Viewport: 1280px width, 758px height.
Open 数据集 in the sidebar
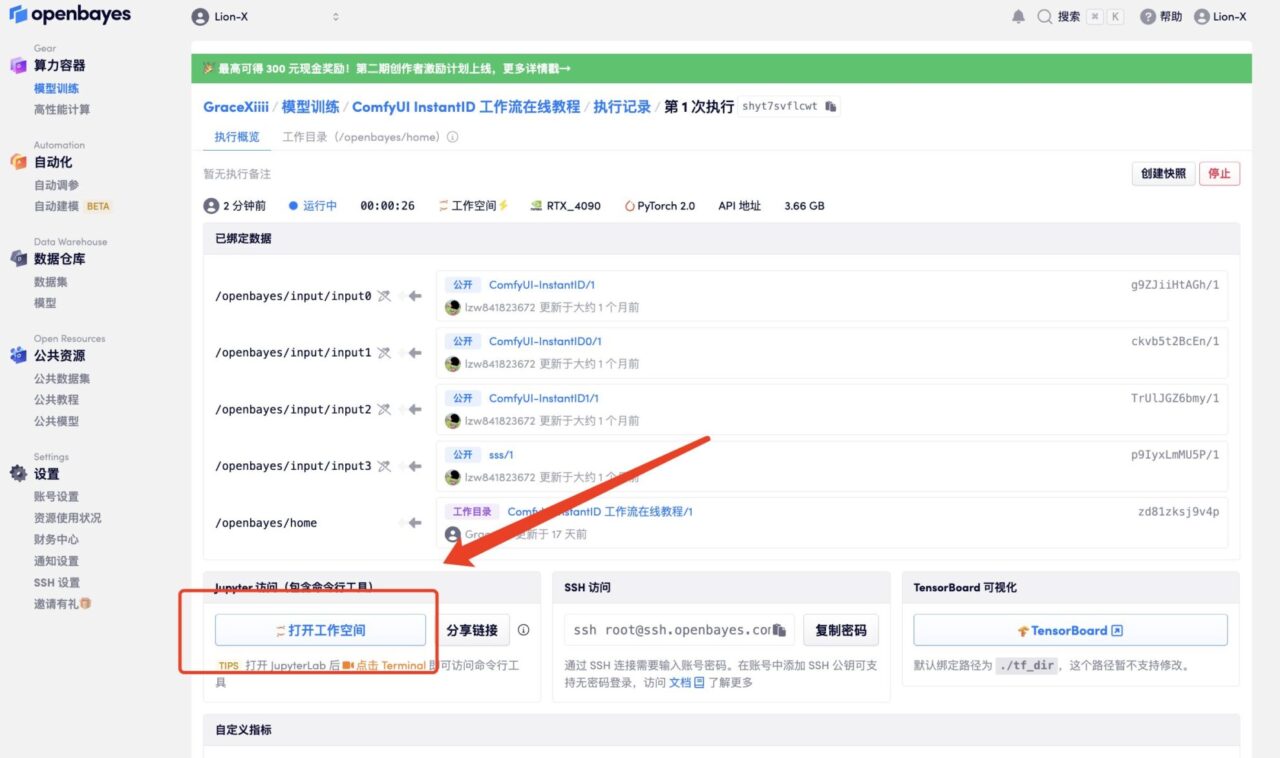click(x=51, y=282)
